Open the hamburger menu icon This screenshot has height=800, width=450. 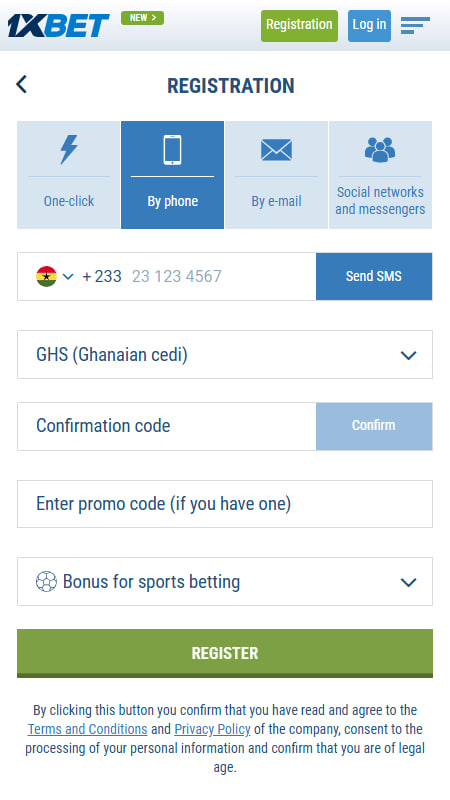tap(415, 26)
